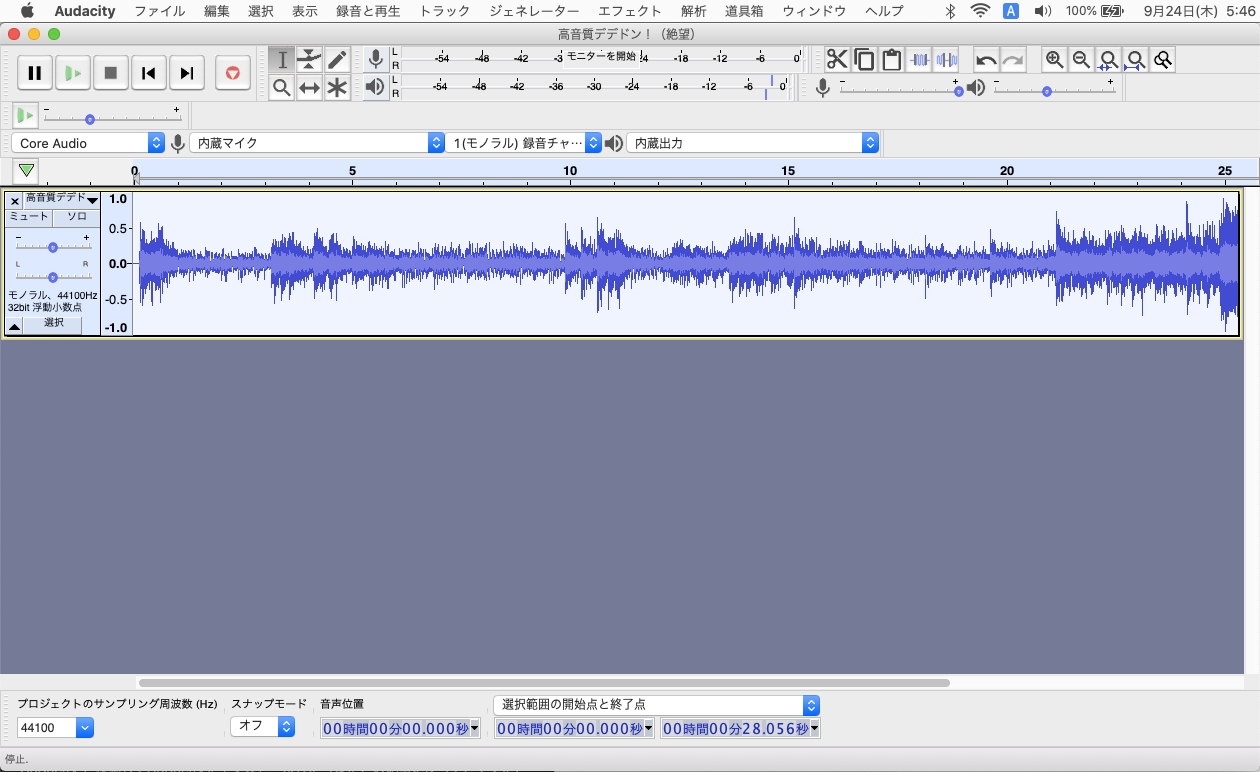Select the Zoom magnifier tool
1260x772 pixels.
[x=282, y=88]
